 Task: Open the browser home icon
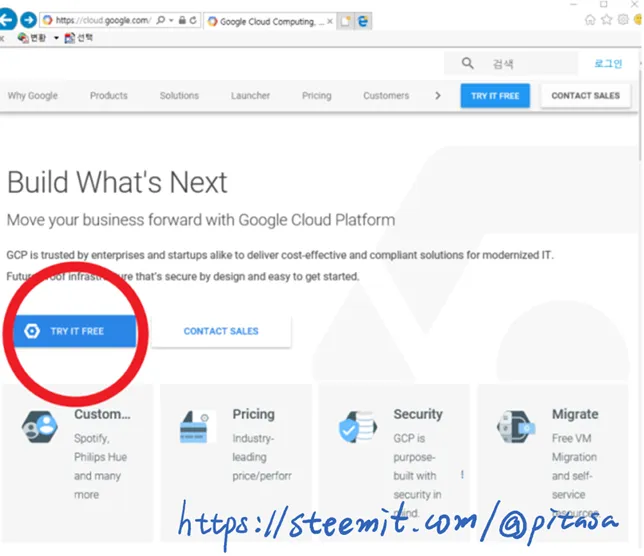click(590, 20)
